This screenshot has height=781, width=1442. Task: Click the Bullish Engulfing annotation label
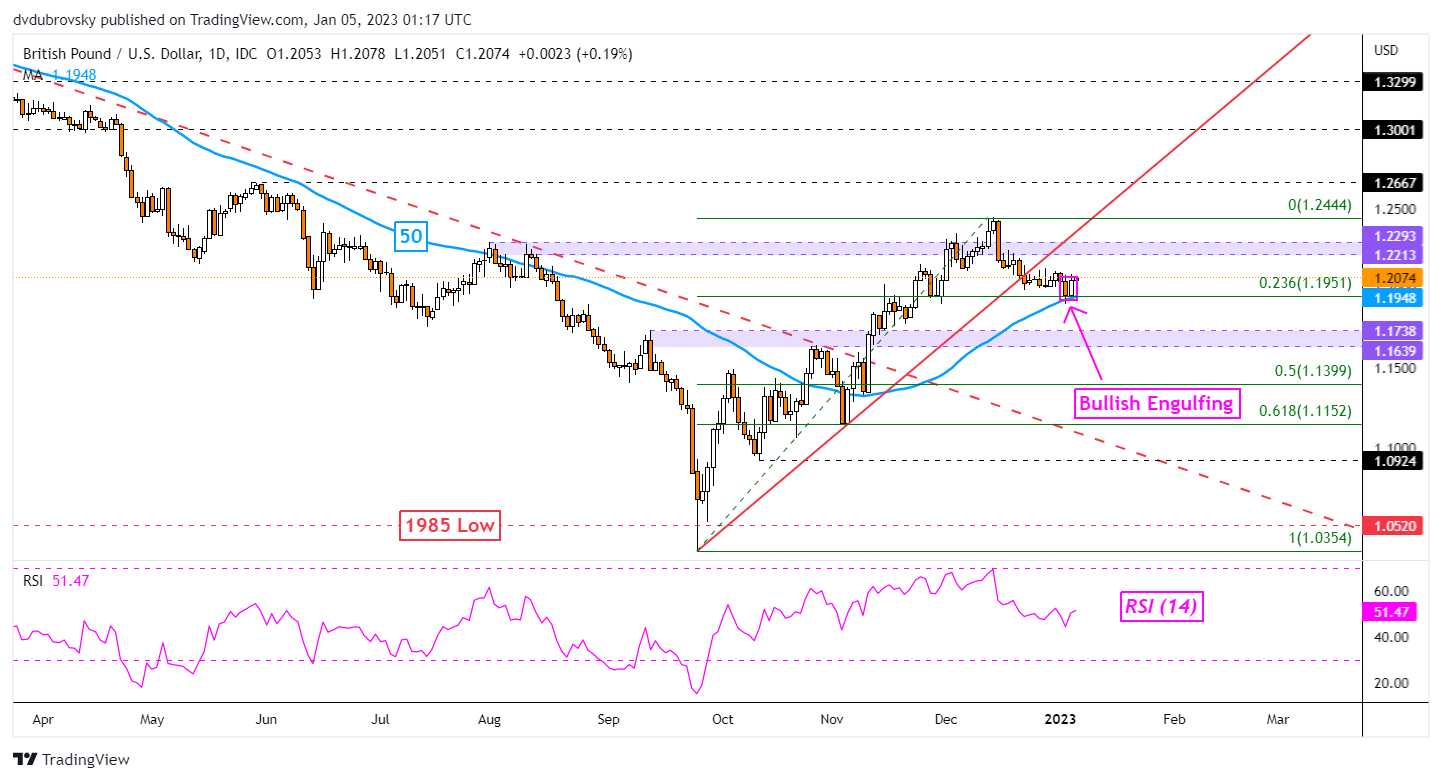click(x=1157, y=404)
